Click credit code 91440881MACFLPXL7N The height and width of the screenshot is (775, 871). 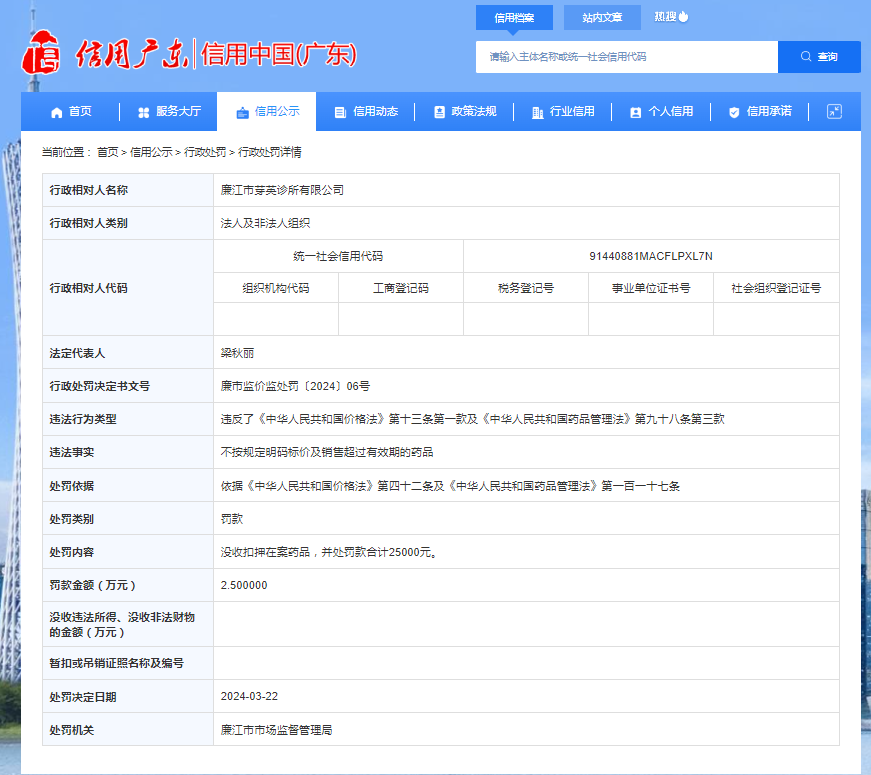coord(651,256)
